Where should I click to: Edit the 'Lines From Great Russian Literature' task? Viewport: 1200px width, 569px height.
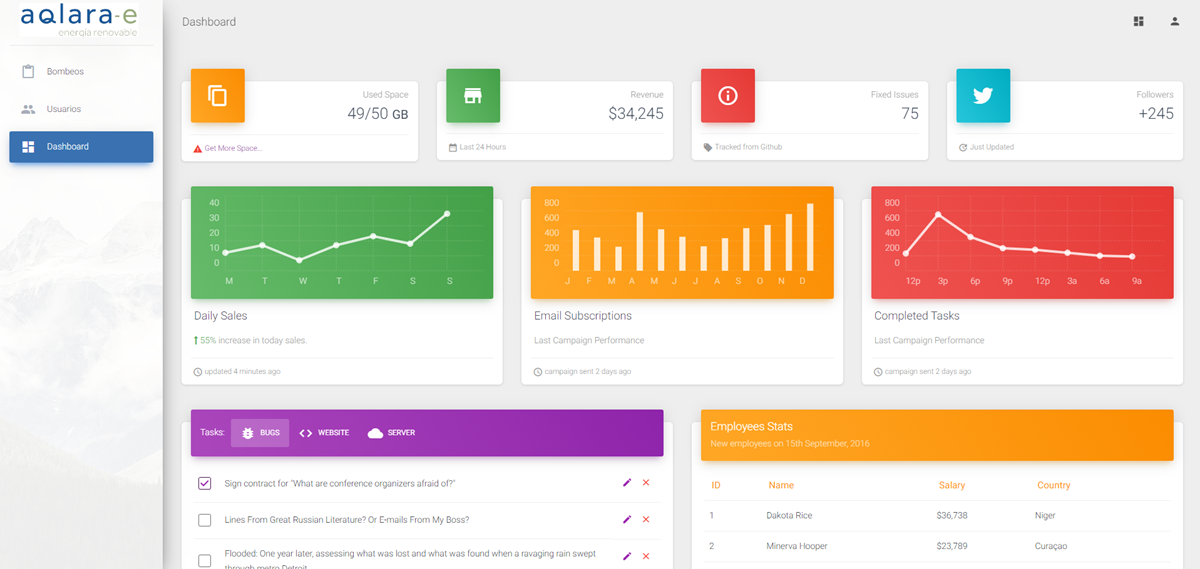627,519
